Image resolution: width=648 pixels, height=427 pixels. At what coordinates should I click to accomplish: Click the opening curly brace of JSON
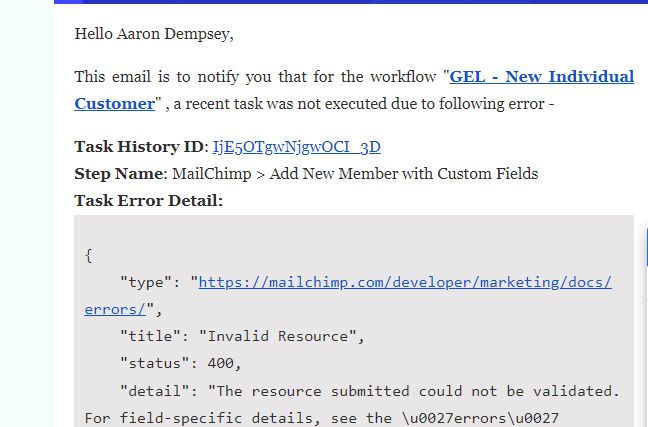pyautogui.click(x=88, y=255)
